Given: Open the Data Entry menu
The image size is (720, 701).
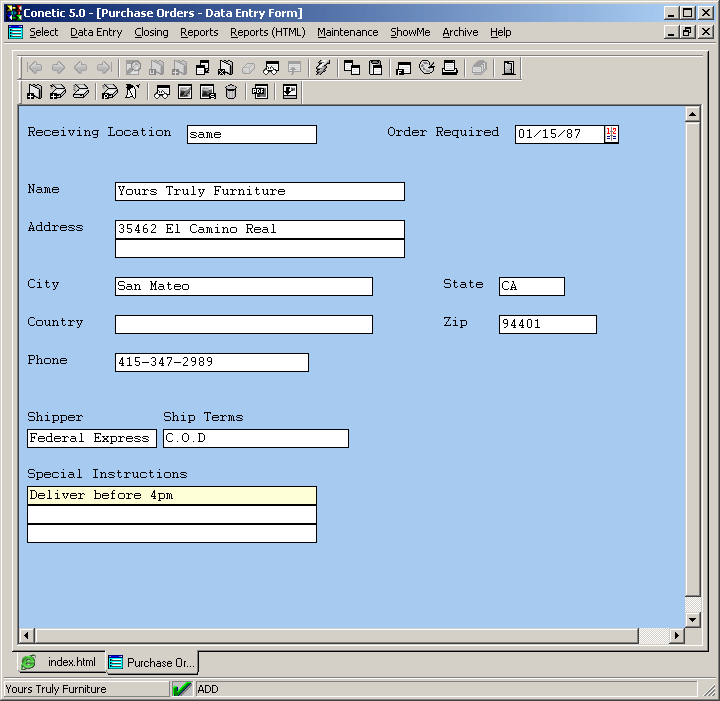Looking at the screenshot, I should 96,32.
